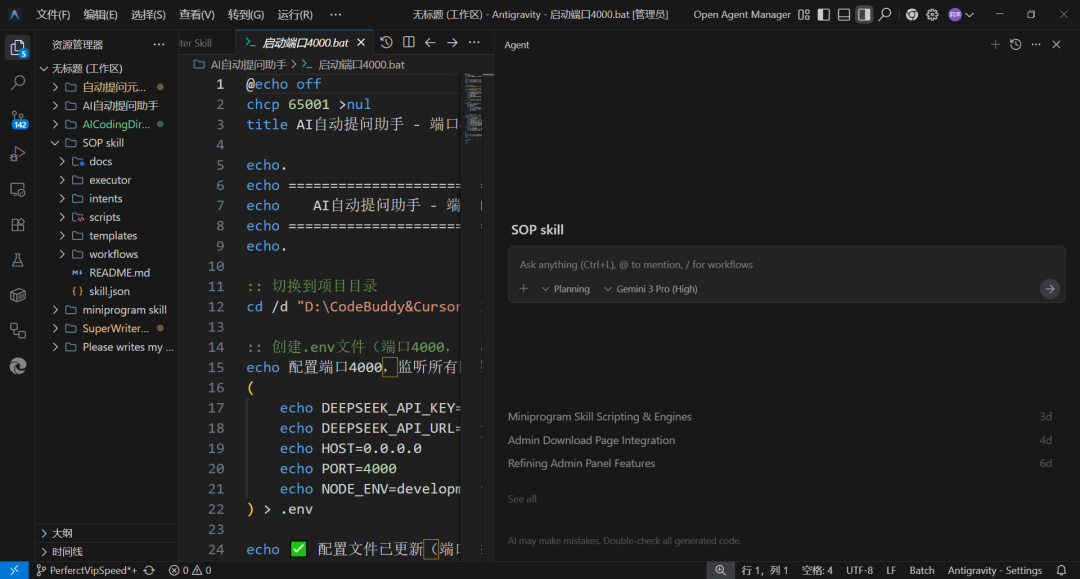Click See all conversations link
Image resolution: width=1080 pixels, height=579 pixels.
click(522, 499)
